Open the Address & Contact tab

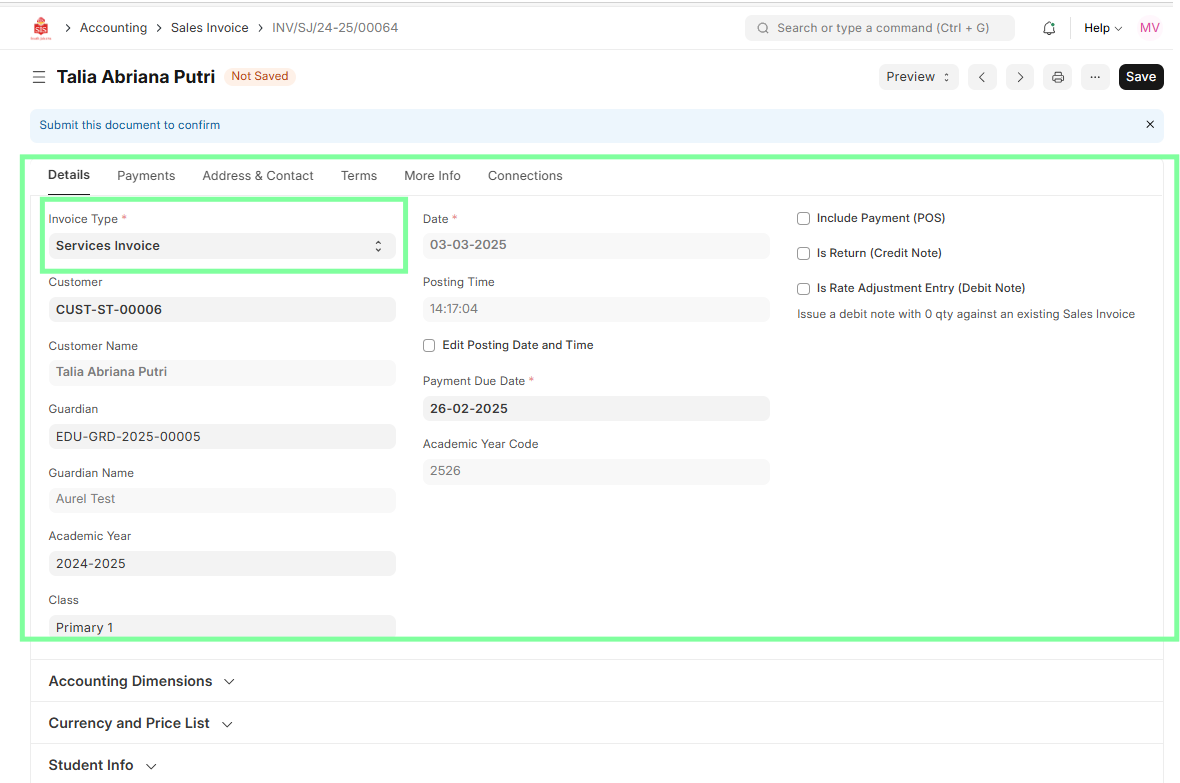[258, 176]
